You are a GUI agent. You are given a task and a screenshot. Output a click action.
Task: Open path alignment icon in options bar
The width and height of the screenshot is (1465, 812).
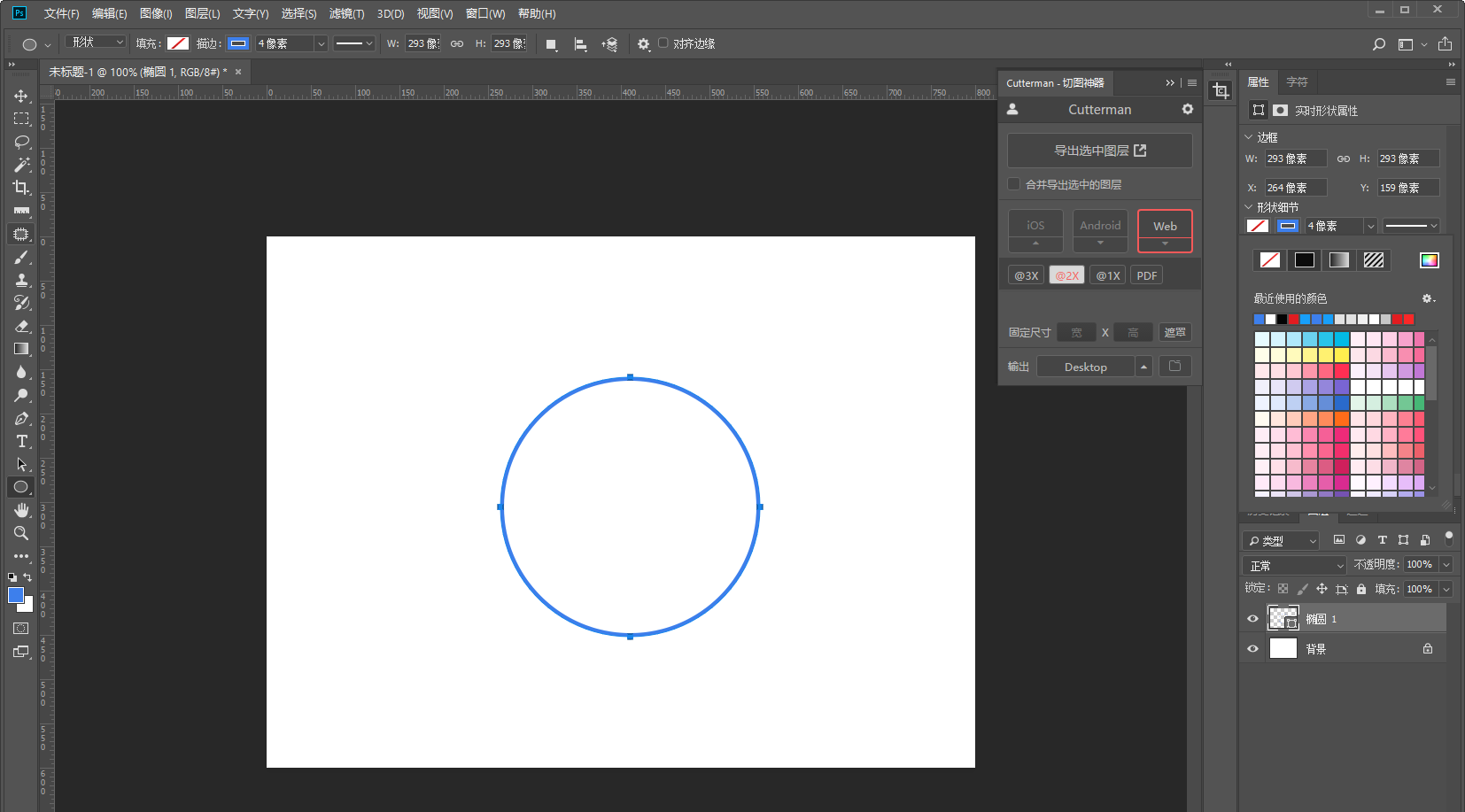tap(580, 44)
